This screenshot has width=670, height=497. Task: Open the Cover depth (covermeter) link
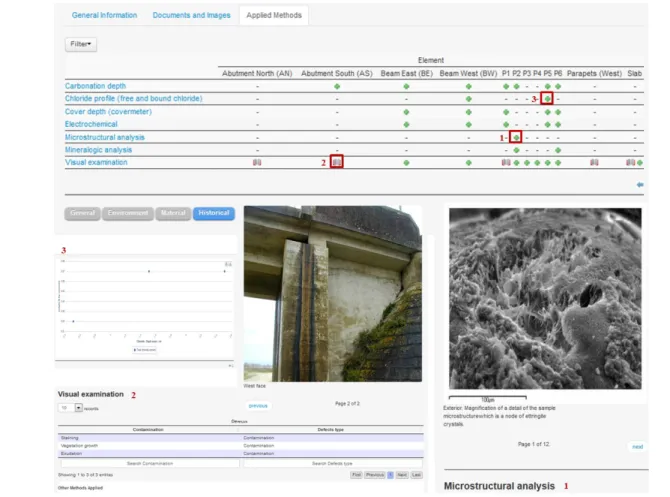coord(108,112)
